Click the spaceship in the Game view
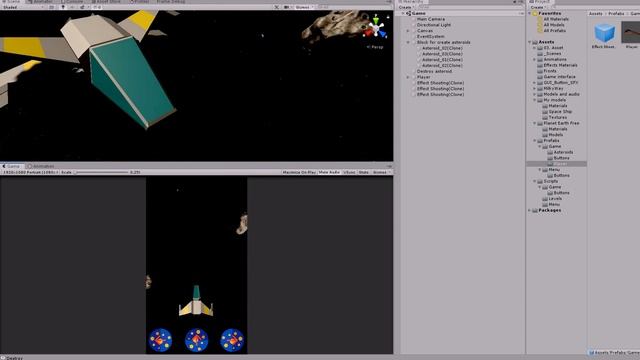 click(196, 301)
